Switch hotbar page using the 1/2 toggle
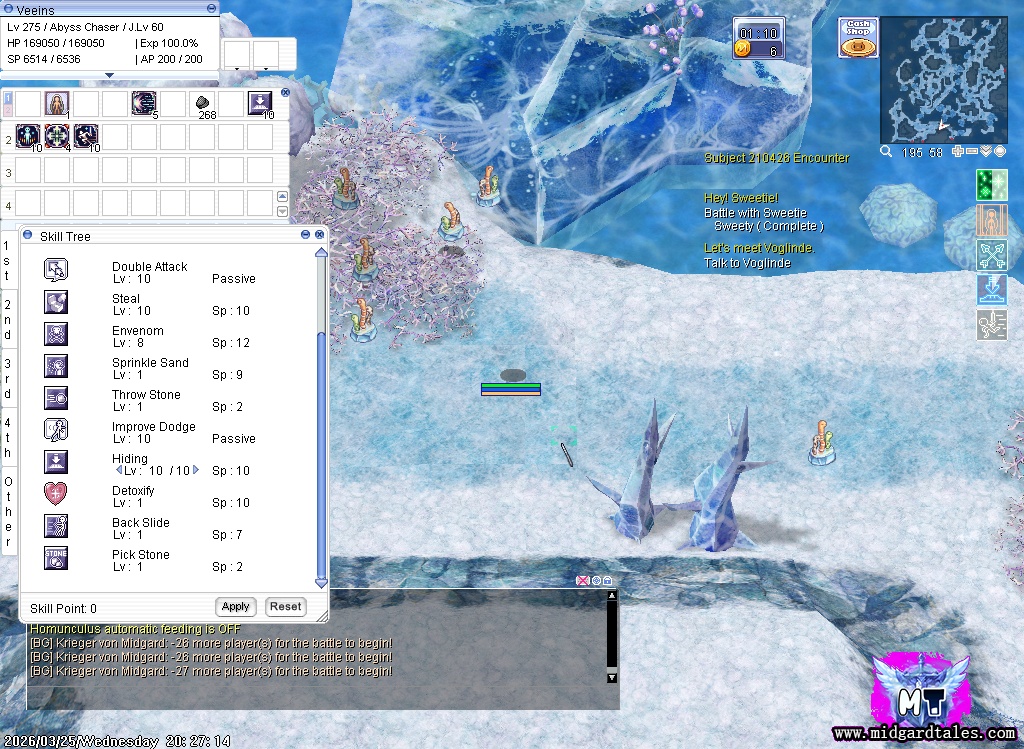This screenshot has width=1024, height=749. click(x=8, y=103)
